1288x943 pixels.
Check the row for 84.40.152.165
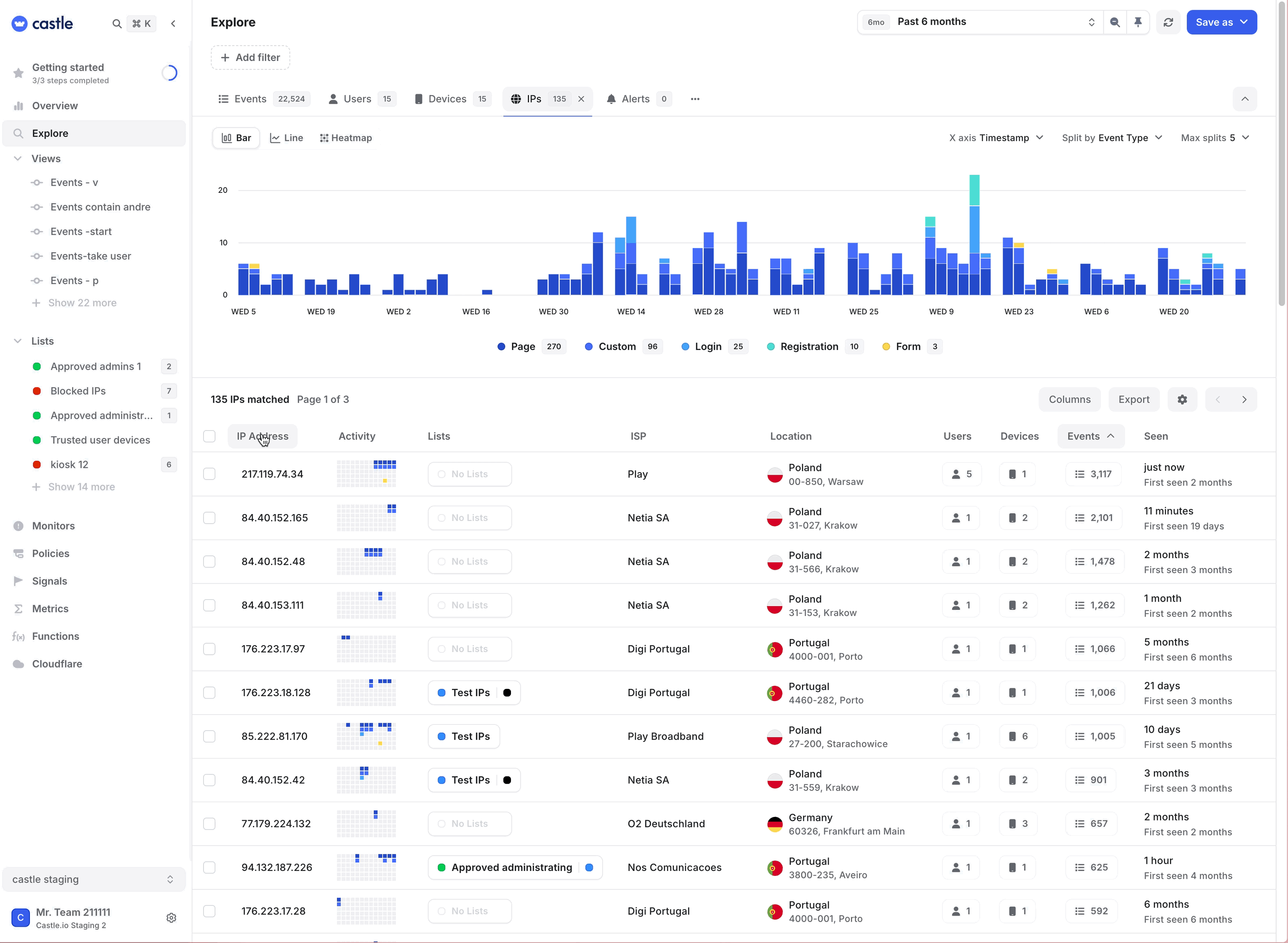[210, 518]
